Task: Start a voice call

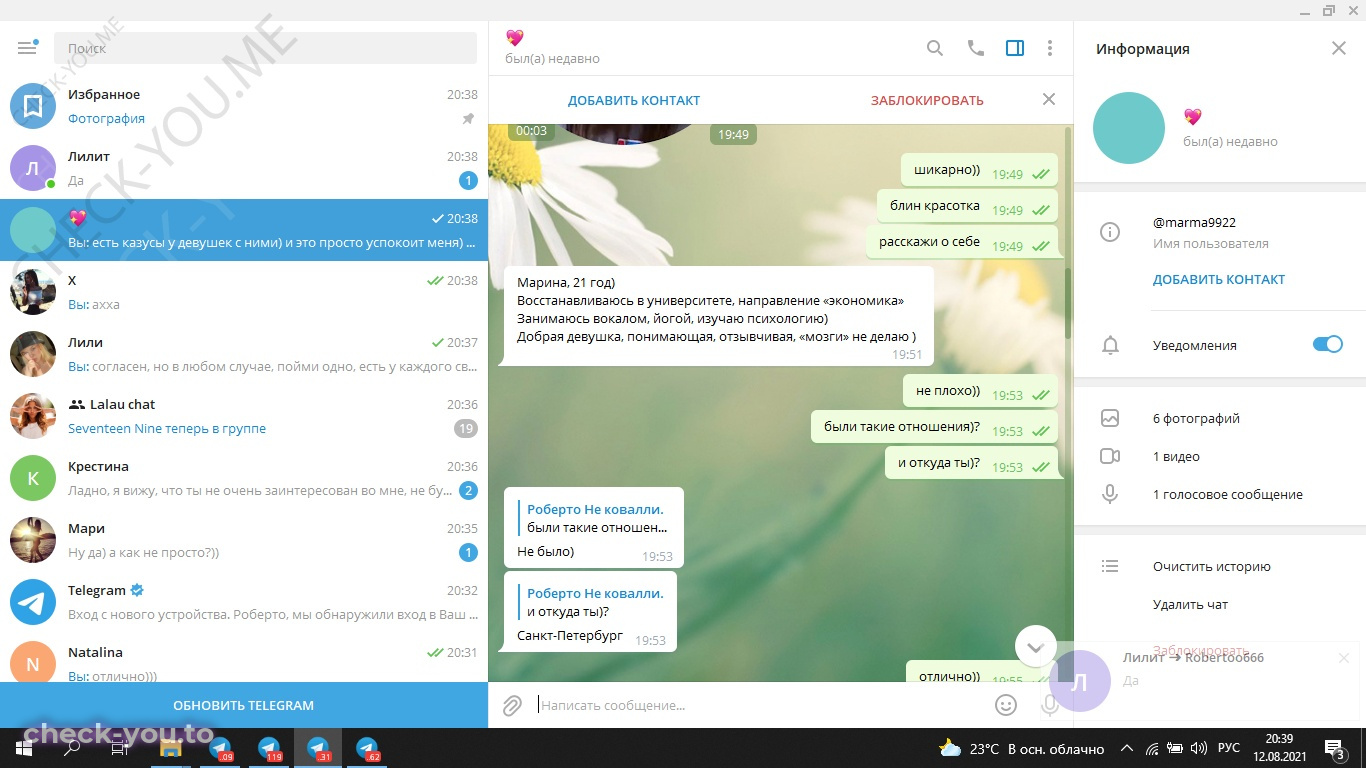Action: (x=976, y=48)
